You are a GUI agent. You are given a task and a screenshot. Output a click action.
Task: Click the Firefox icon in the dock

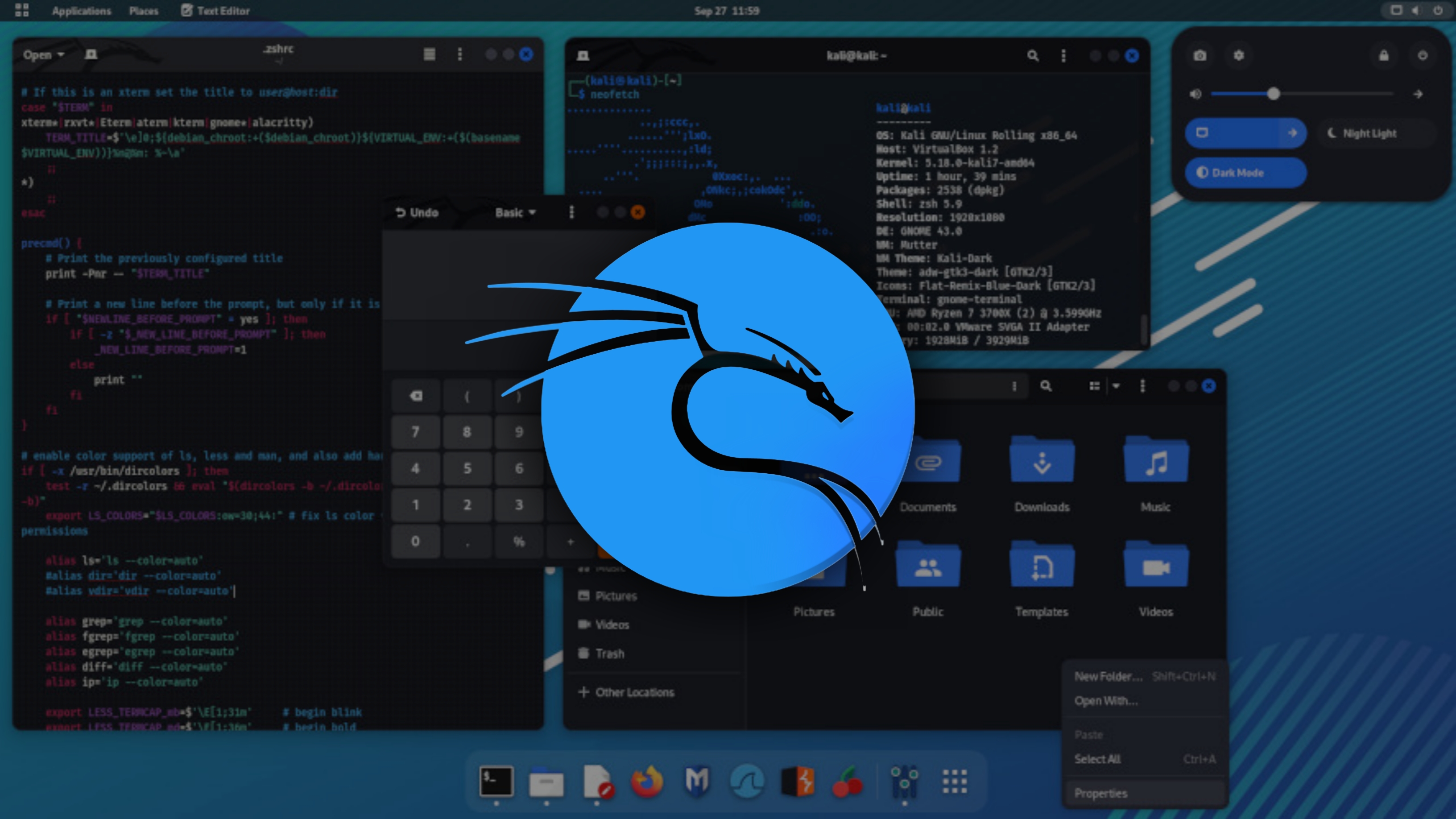point(647,782)
